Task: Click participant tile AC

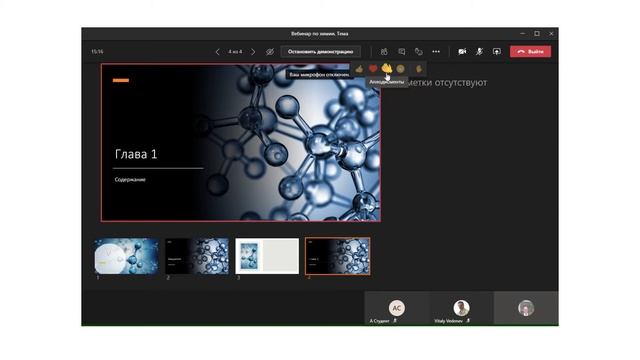Action: [397, 308]
